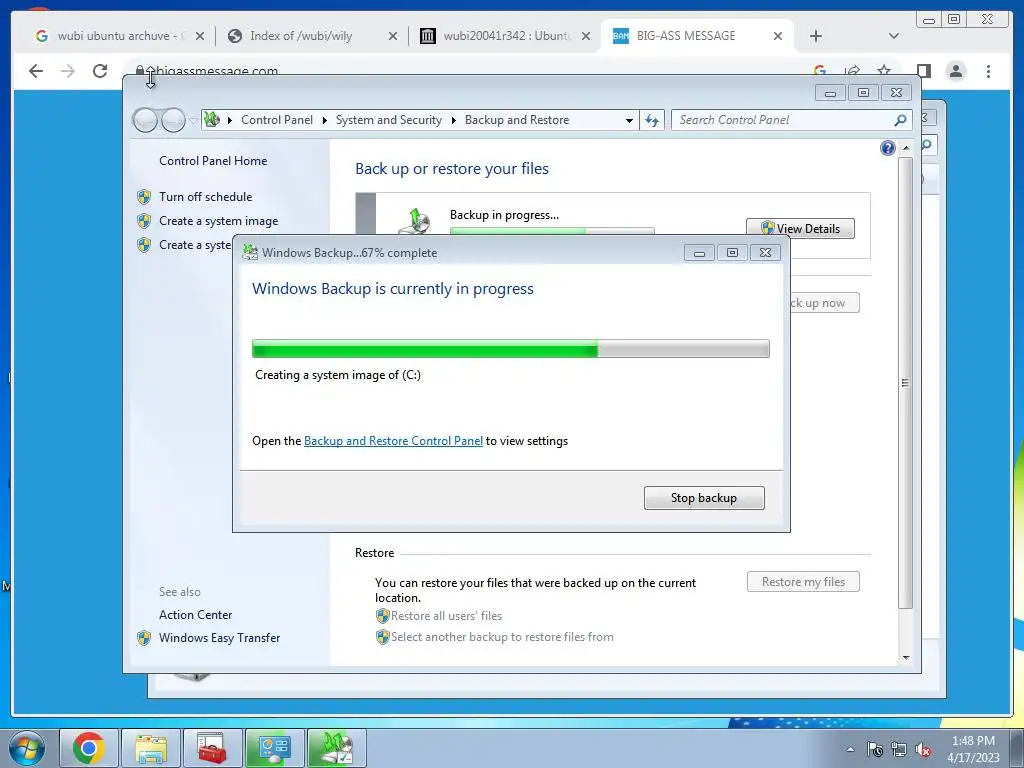Open Action Center link

click(x=195, y=615)
